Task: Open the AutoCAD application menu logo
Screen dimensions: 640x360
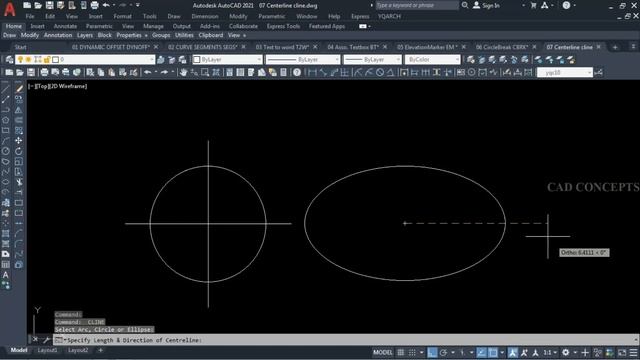Action: tap(9, 9)
